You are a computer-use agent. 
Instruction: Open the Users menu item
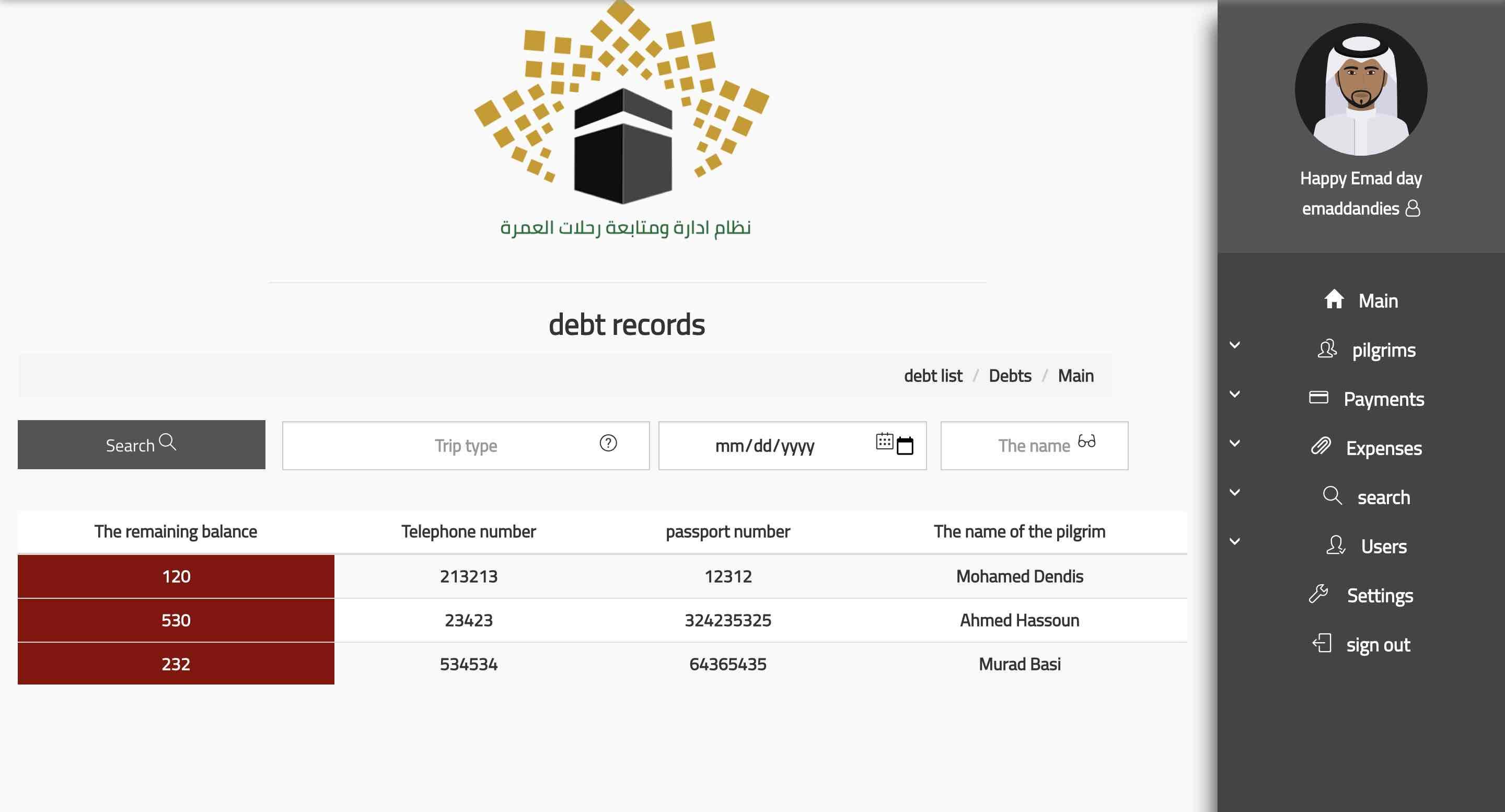pyautogui.click(x=1383, y=546)
